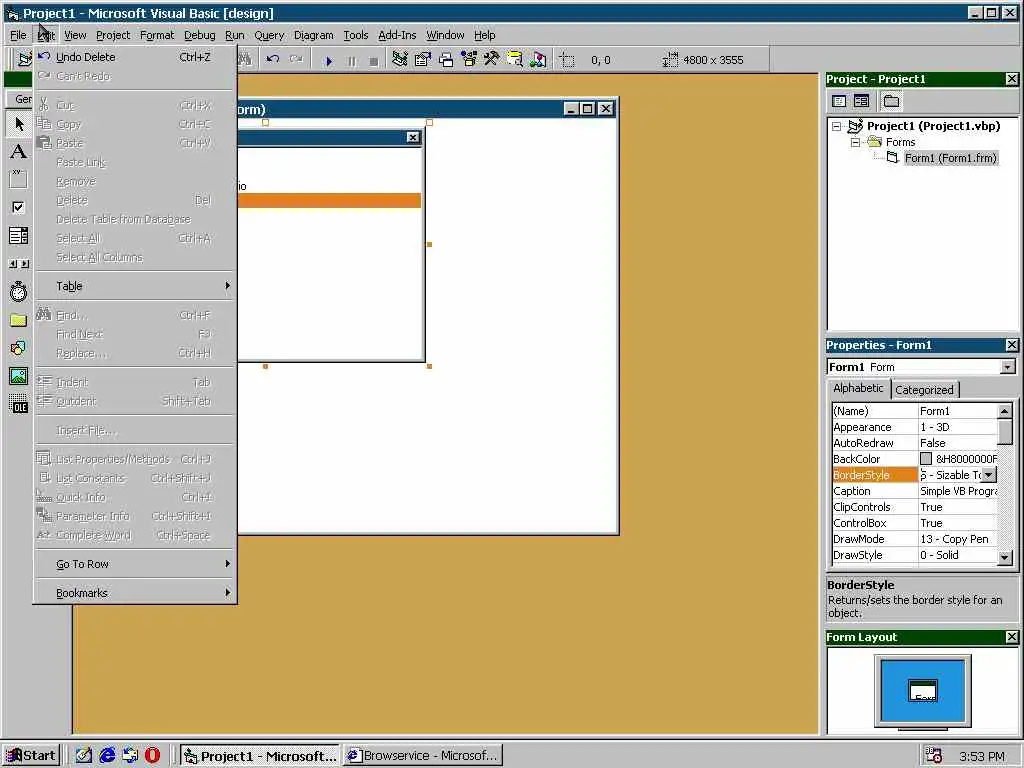Click the BackColor color swatch
1024x768 pixels.
(926, 459)
